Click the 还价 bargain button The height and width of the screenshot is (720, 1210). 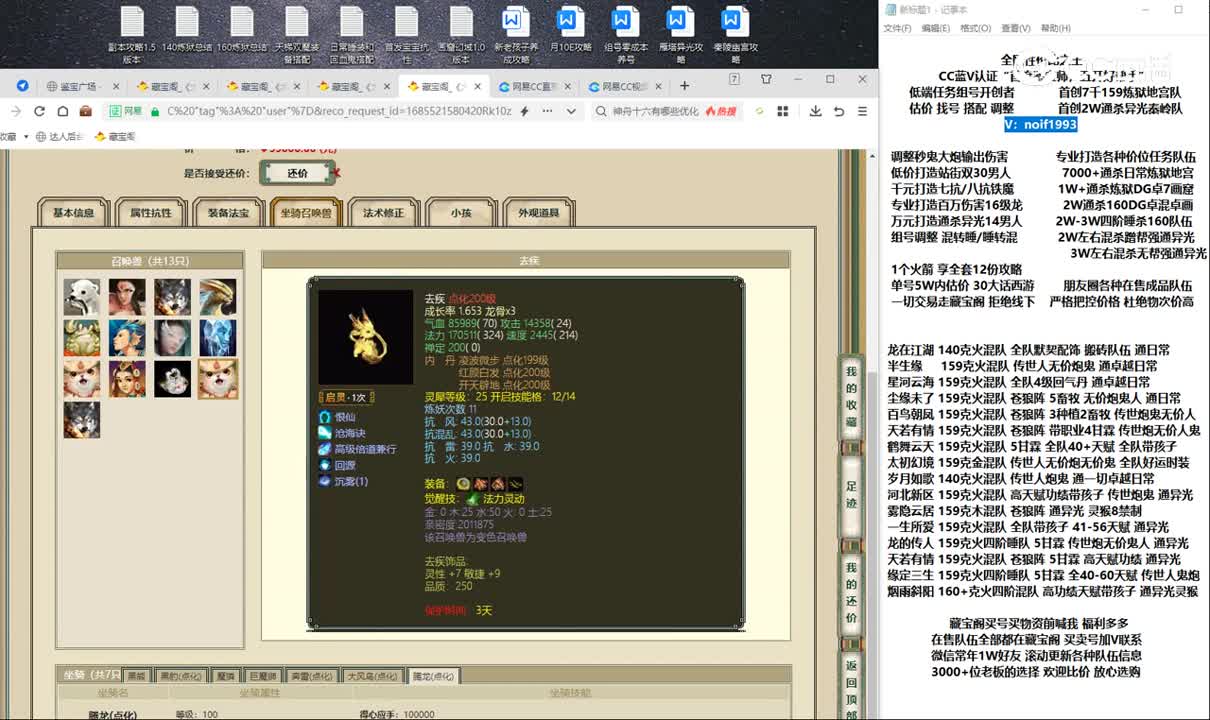[298, 173]
